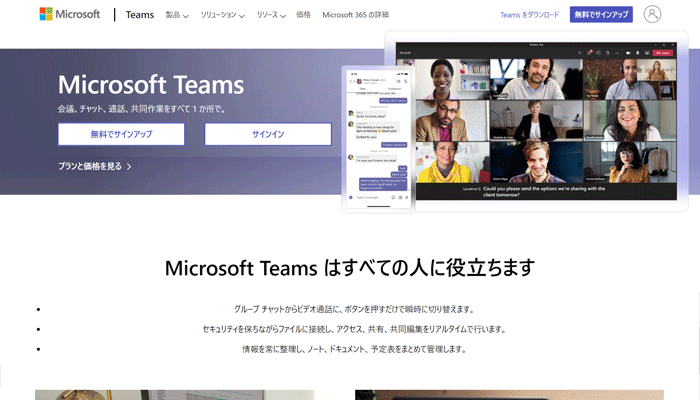The height and width of the screenshot is (400, 700).
Task: Click the サインイン button
Action: pyautogui.click(x=268, y=134)
